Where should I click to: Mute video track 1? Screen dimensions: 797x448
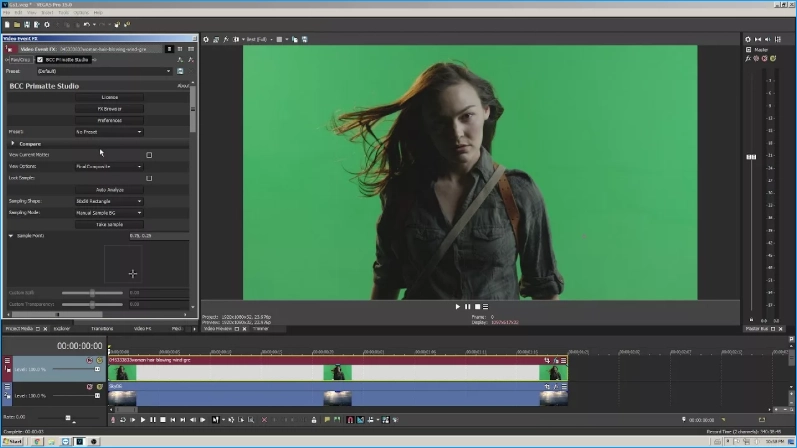coord(89,361)
